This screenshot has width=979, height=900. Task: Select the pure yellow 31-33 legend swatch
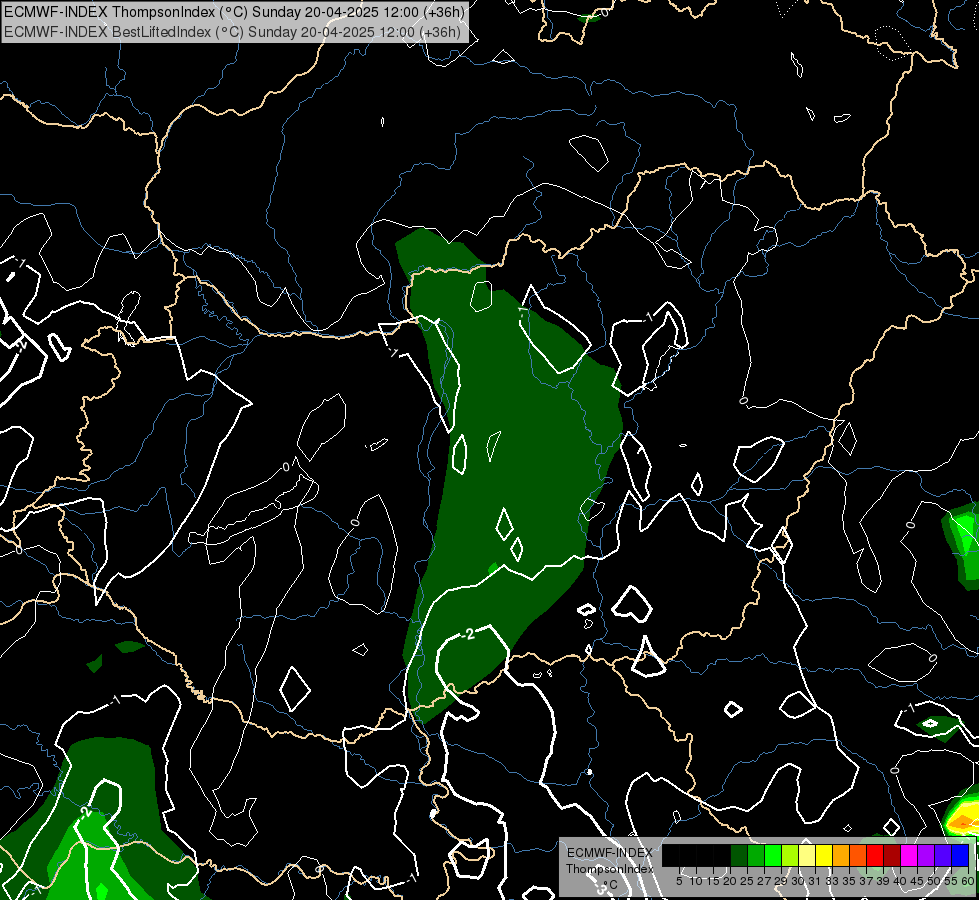point(824,855)
